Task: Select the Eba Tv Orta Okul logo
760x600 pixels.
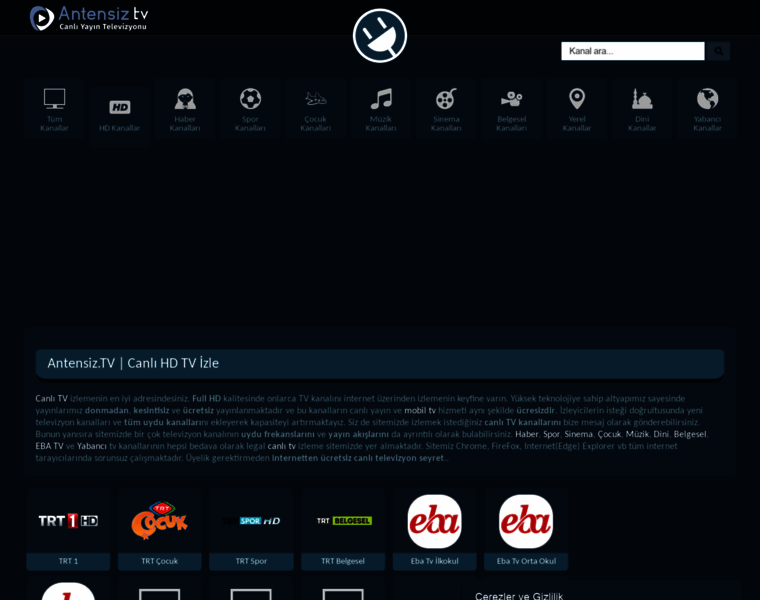Action: (526, 521)
